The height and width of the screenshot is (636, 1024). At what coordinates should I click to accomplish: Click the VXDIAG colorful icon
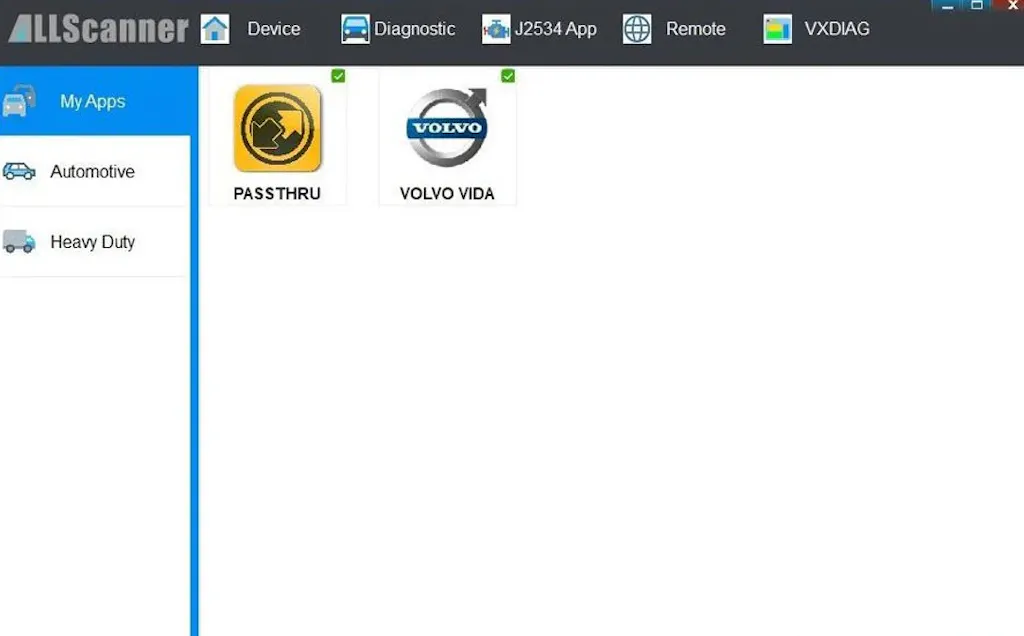coord(778,29)
